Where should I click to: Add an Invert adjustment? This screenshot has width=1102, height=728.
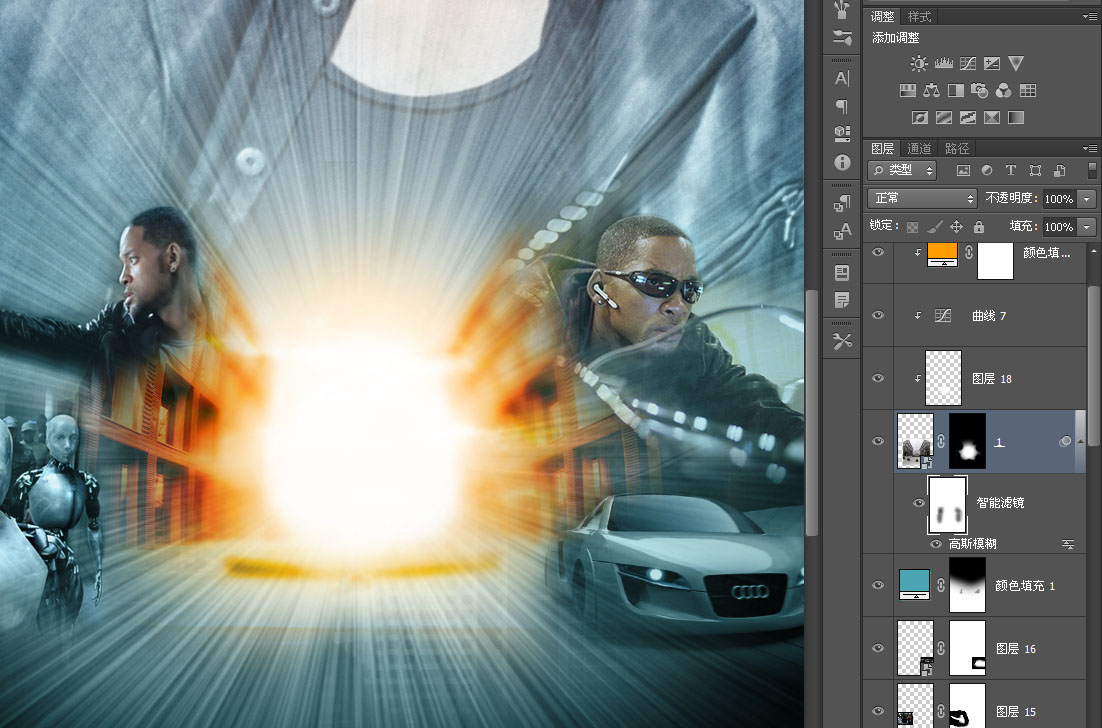pyautogui.click(x=920, y=118)
